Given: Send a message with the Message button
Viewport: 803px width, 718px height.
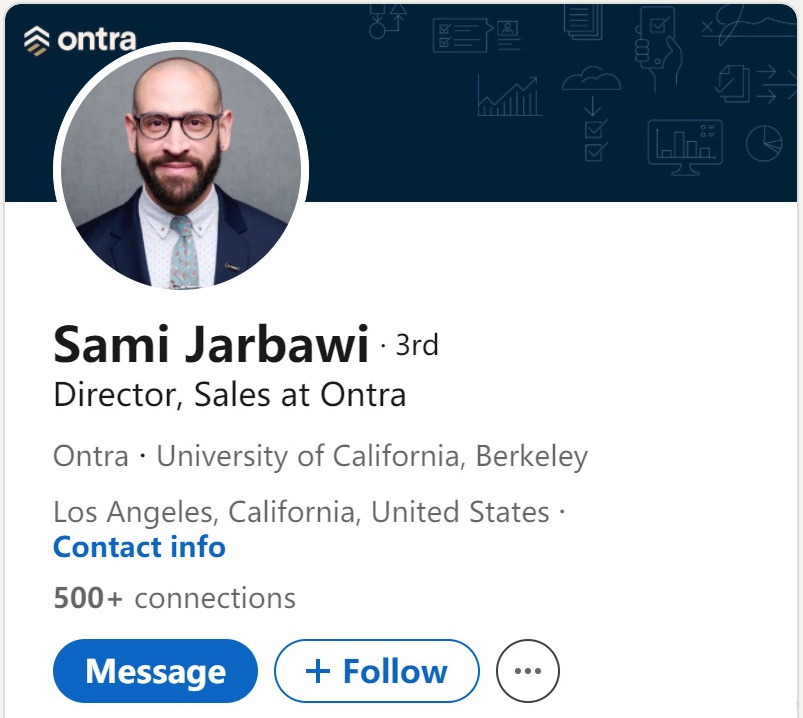Looking at the screenshot, I should (155, 671).
